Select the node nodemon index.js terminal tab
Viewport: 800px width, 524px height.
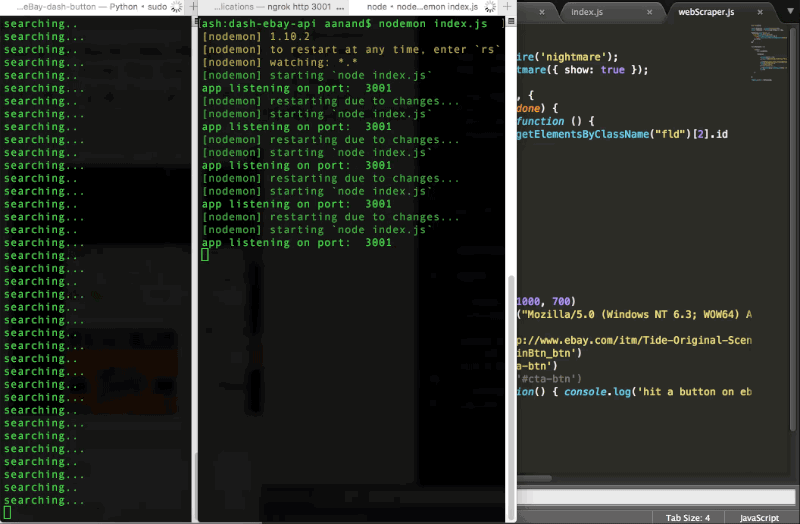pyautogui.click(x=422, y=7)
